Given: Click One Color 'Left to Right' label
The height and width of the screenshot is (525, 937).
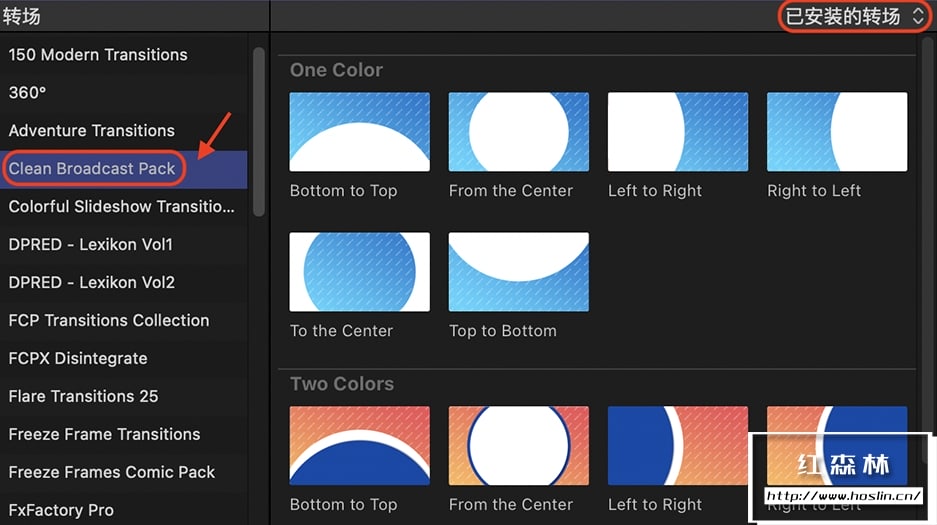Looking at the screenshot, I should [x=655, y=191].
